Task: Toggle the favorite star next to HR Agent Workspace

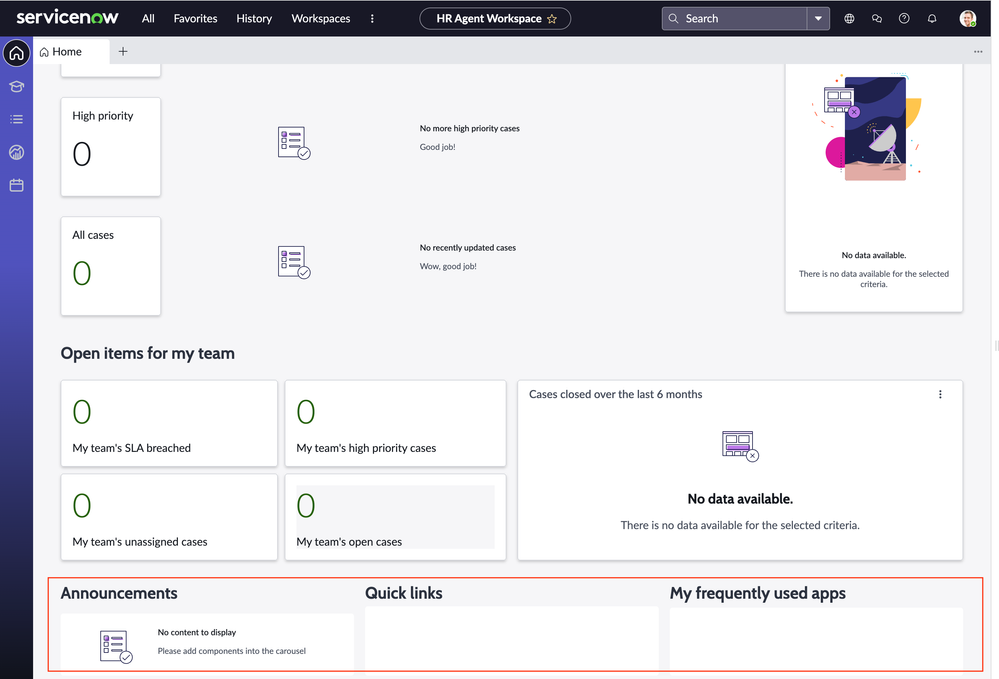Action: [553, 18]
